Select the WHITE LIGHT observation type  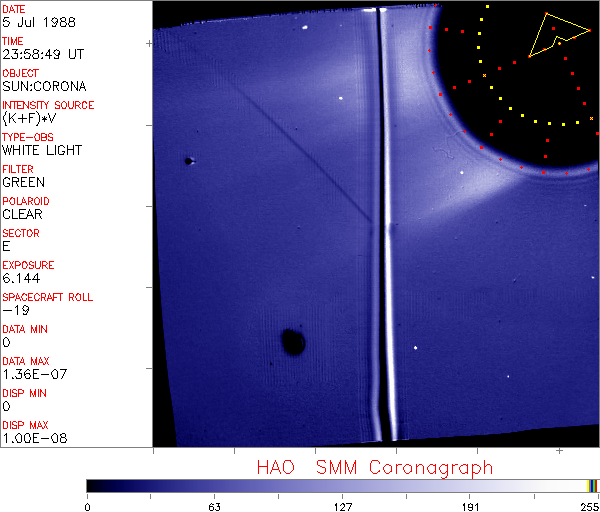point(42,150)
